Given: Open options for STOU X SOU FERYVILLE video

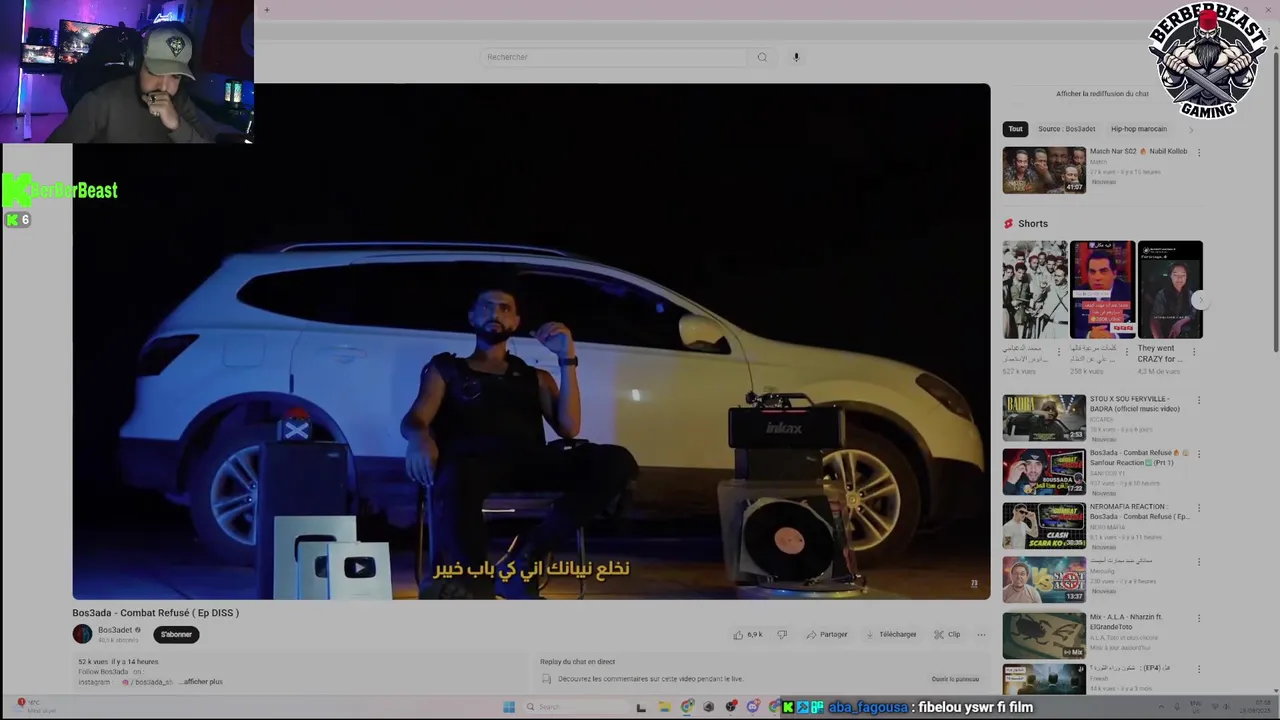Looking at the screenshot, I should pos(1199,400).
